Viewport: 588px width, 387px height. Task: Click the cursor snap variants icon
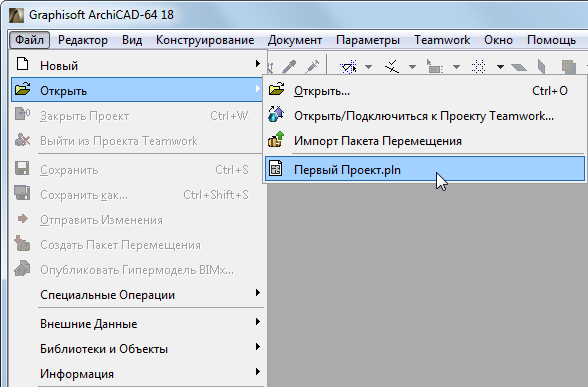(x=434, y=67)
